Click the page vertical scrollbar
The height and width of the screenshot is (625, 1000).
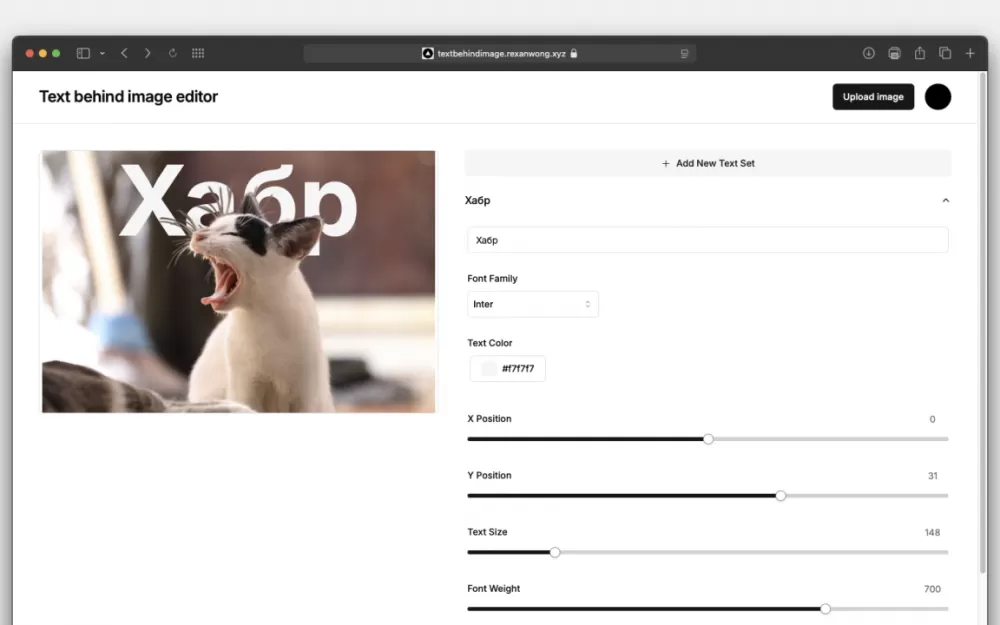(x=982, y=323)
